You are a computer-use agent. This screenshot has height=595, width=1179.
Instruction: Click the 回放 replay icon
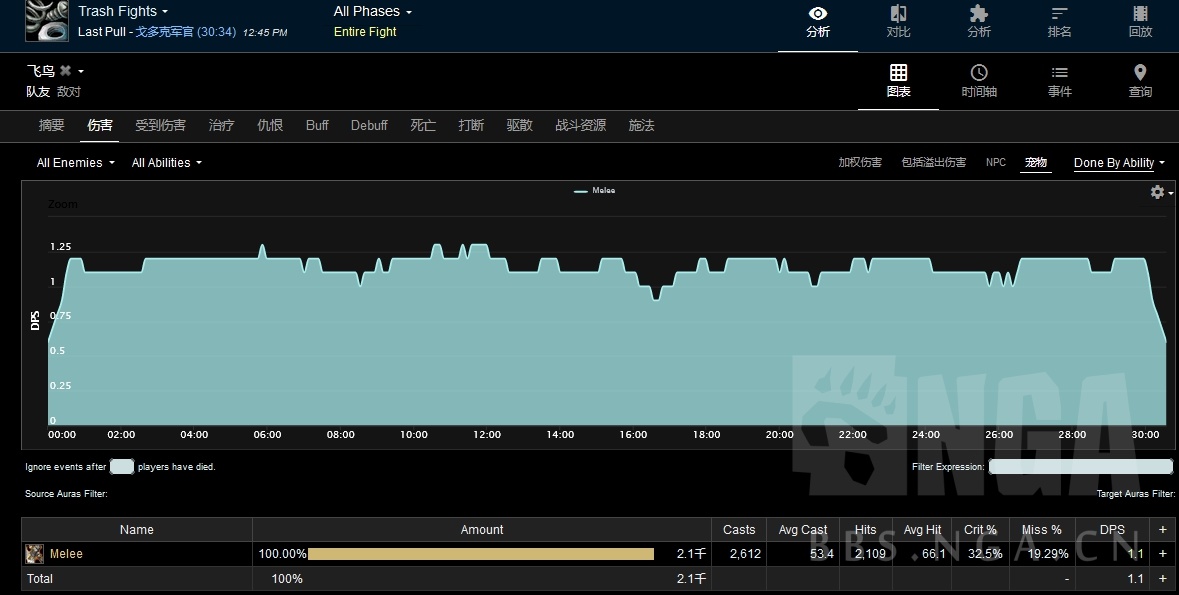pos(1140,14)
